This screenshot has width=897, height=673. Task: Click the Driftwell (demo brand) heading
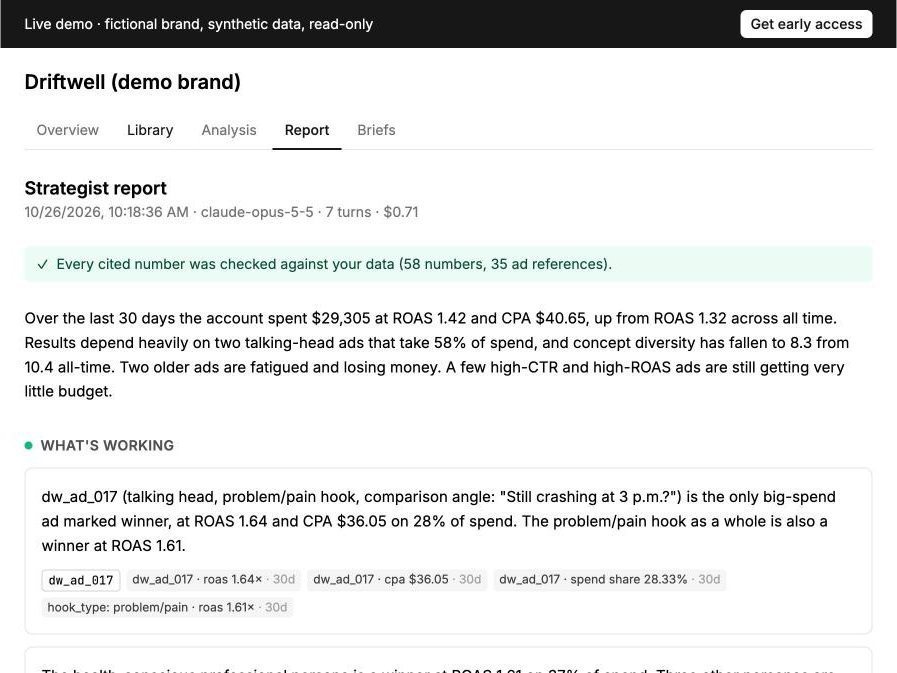(x=133, y=82)
